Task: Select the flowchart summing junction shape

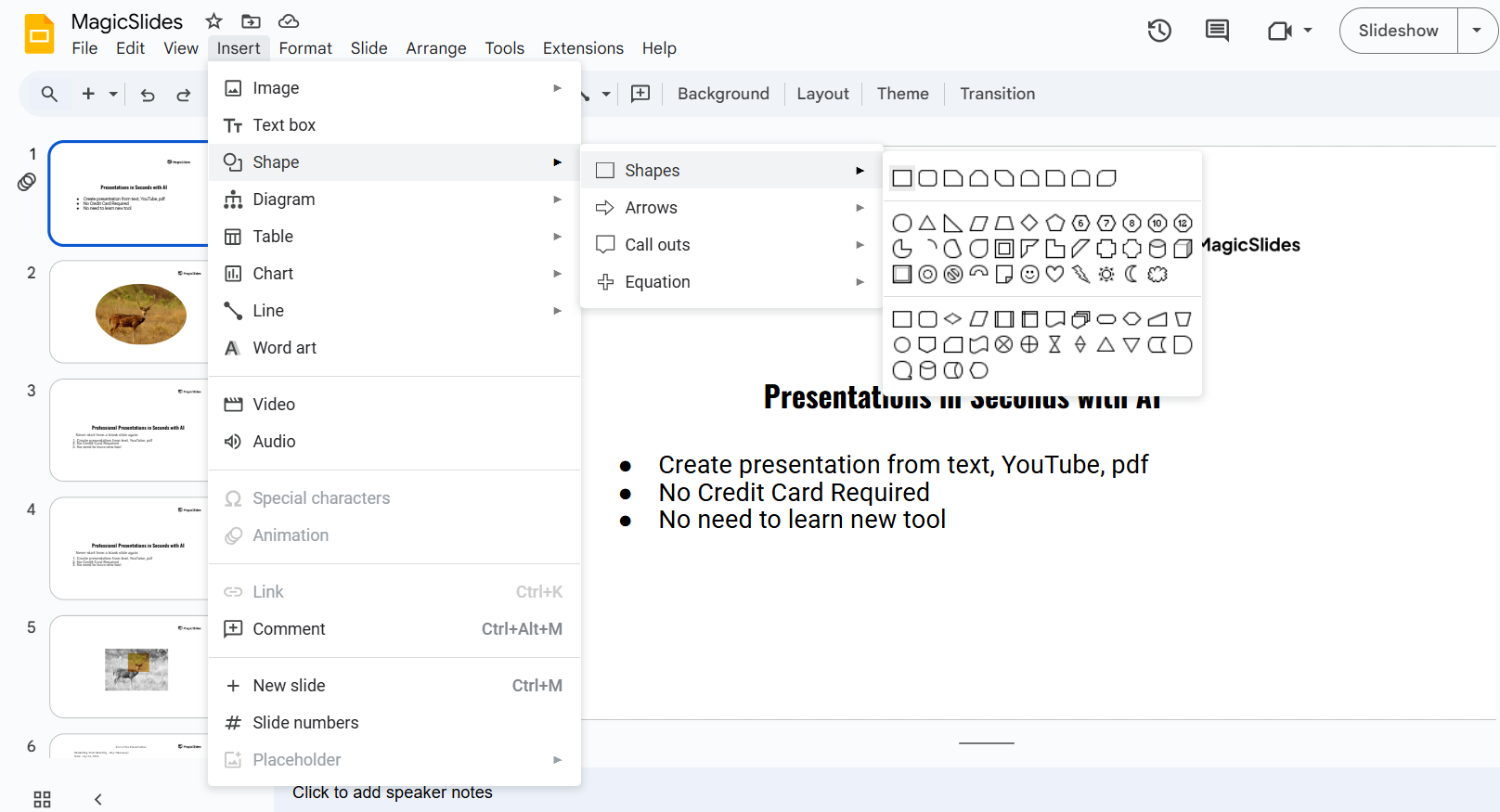Action: 1003,344
